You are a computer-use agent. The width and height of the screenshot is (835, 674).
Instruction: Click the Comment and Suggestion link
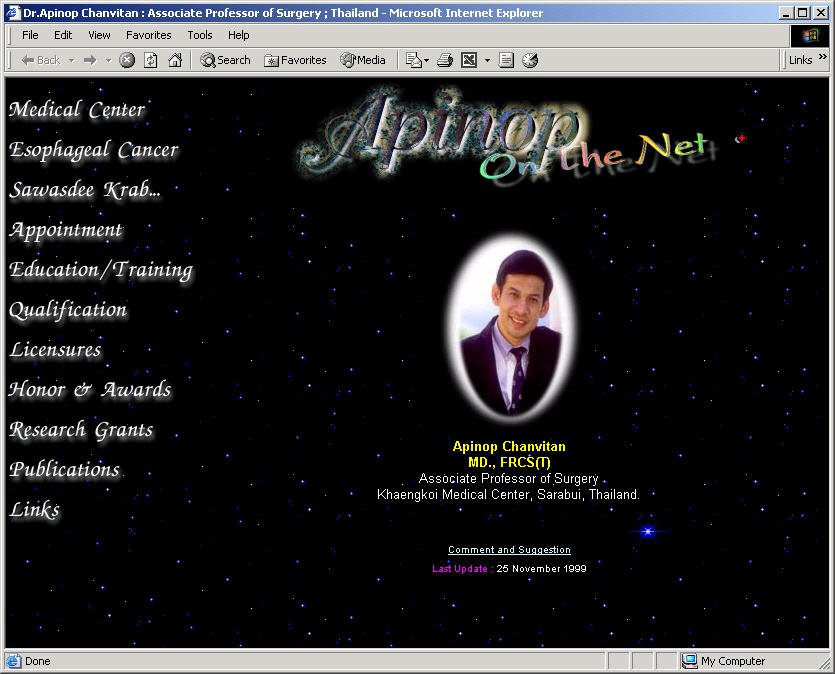click(x=509, y=550)
